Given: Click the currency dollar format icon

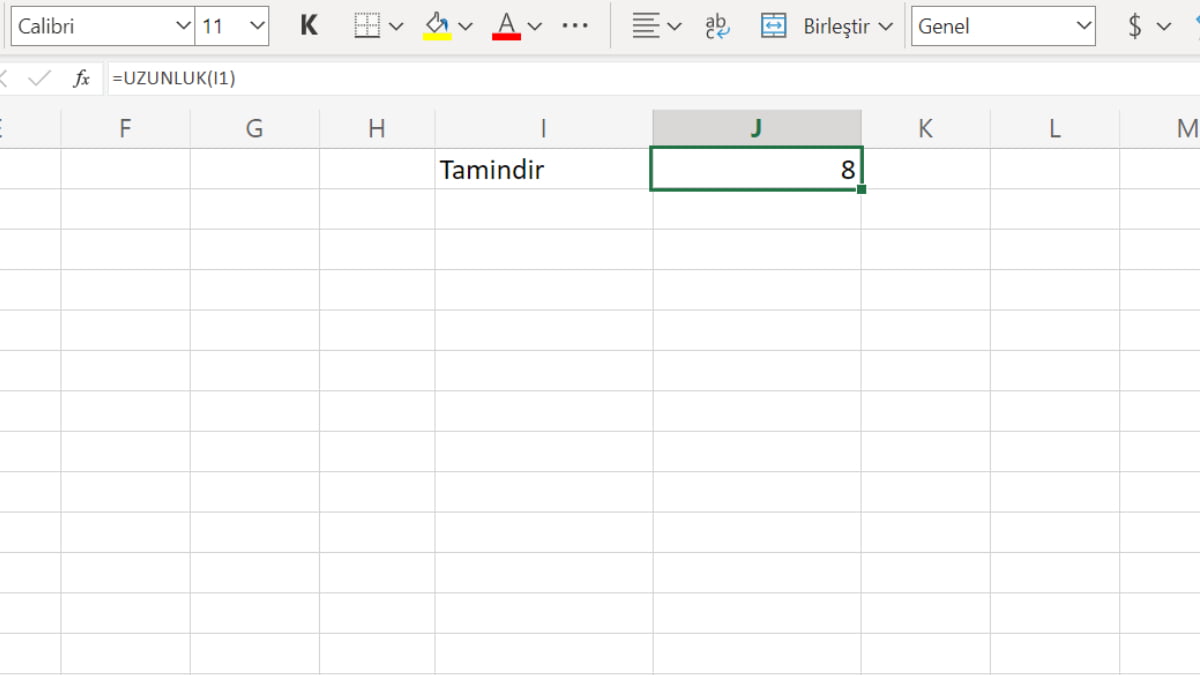Looking at the screenshot, I should point(1135,26).
